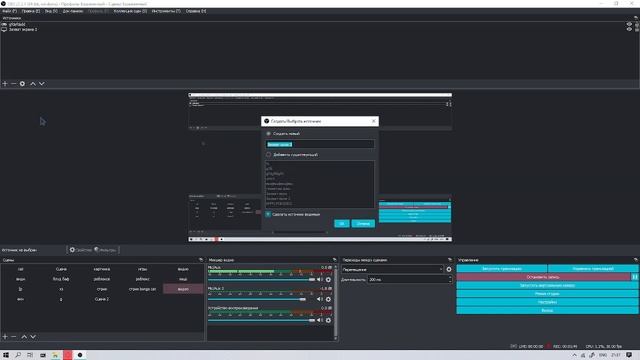Add a new scene with plus icon
Screen dimensions: 640x360
5,337
